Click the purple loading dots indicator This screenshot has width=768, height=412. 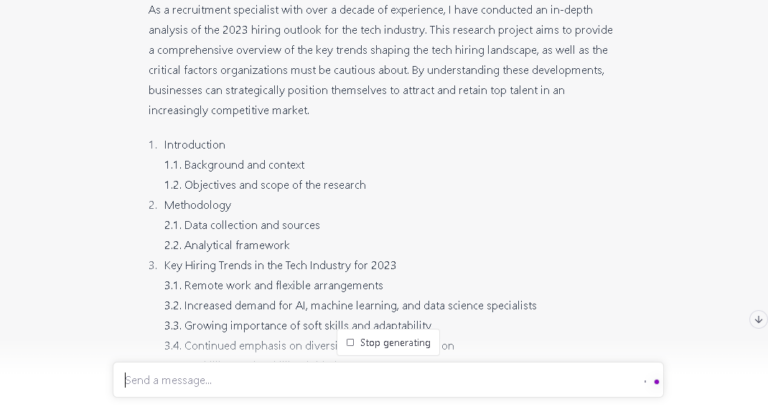click(x=651, y=381)
